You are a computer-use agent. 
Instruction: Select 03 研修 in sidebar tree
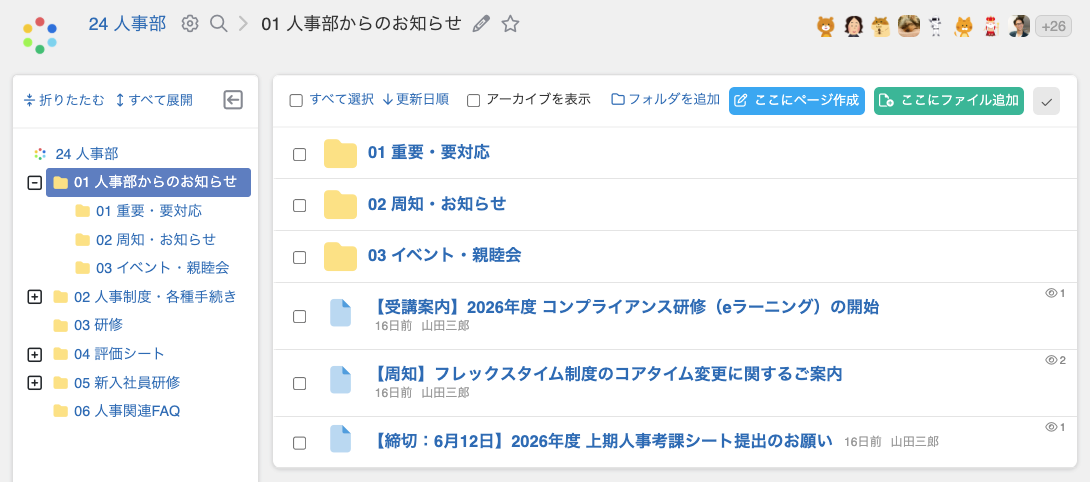(x=98, y=325)
